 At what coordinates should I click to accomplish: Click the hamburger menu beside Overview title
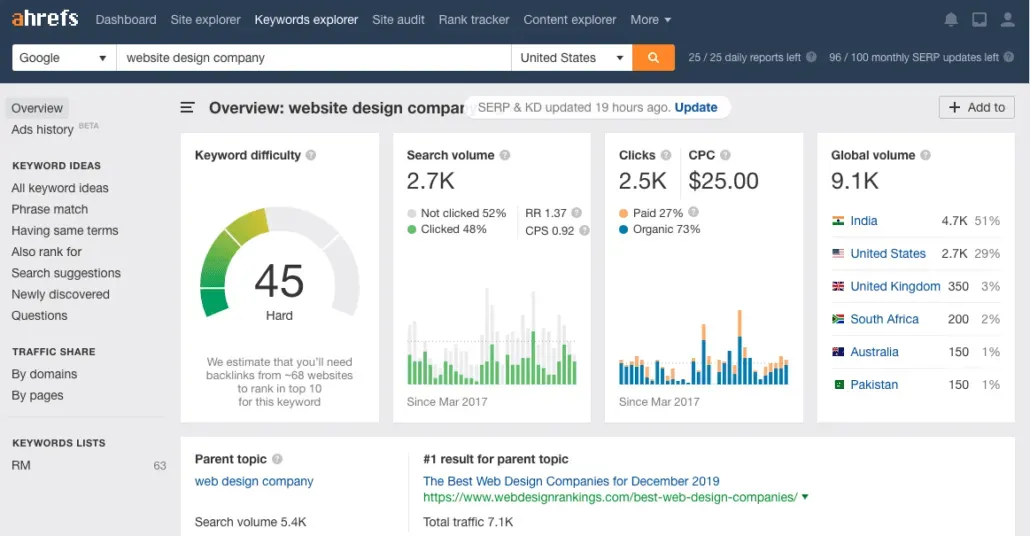pos(187,108)
